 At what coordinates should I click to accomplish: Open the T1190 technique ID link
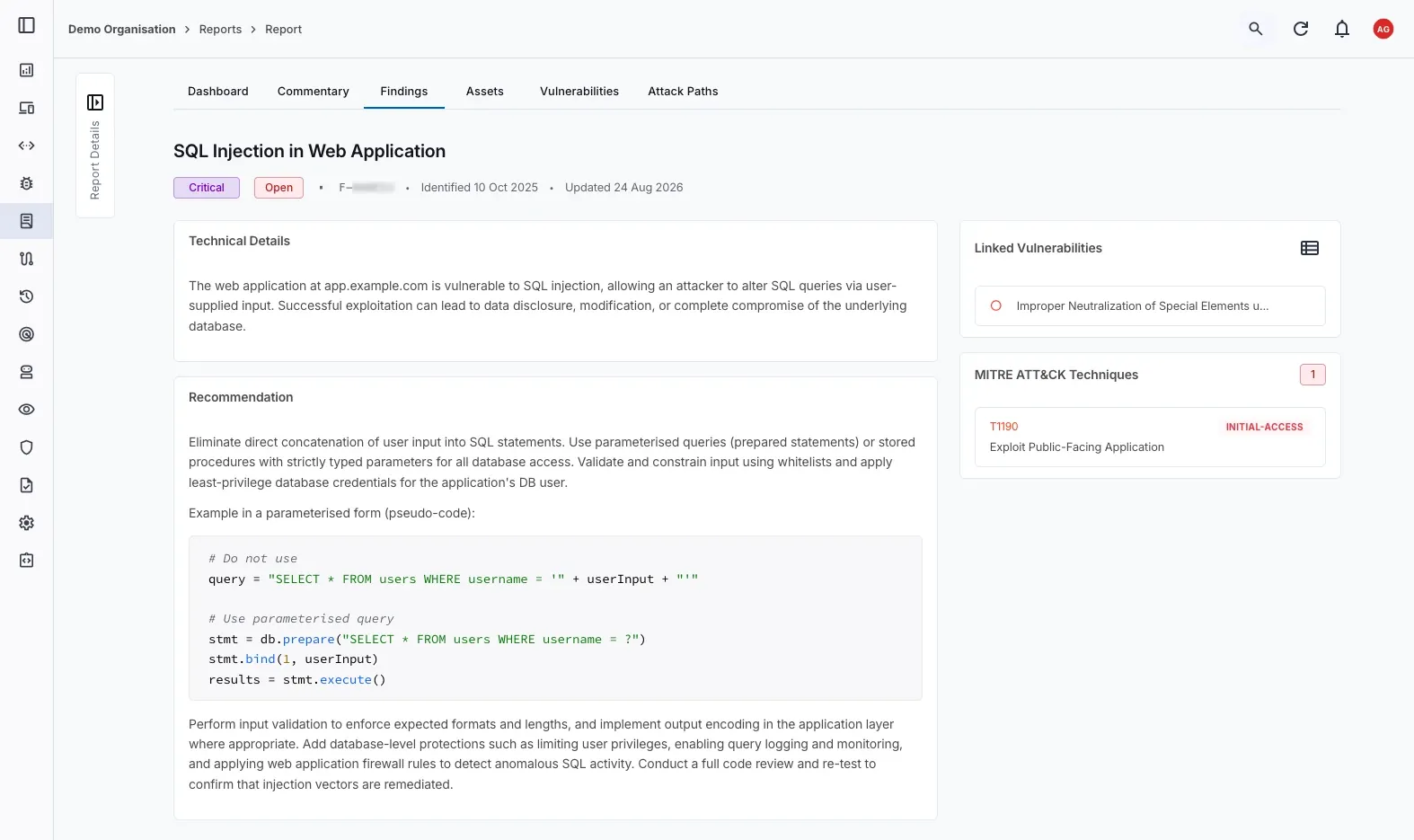[x=1004, y=427]
